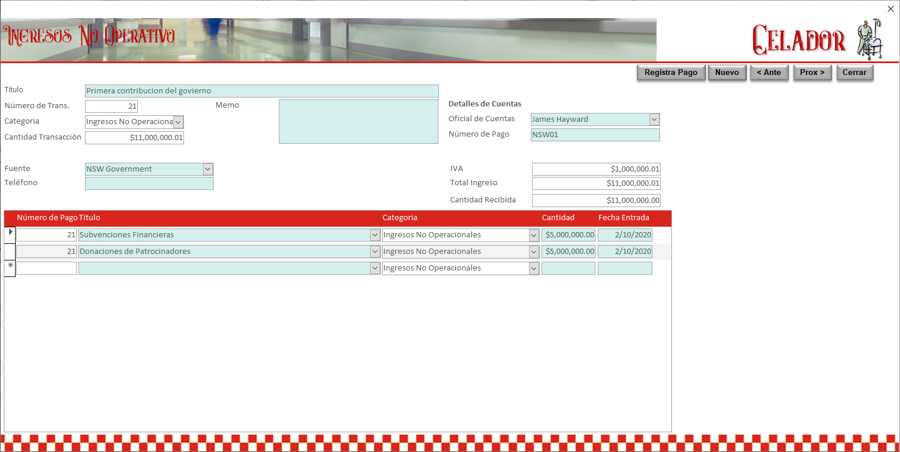Viewport: 900px width, 452px height.
Task: Open Categoria dropdown in Donaciones de Patrocinadores row
Action: 534,252
